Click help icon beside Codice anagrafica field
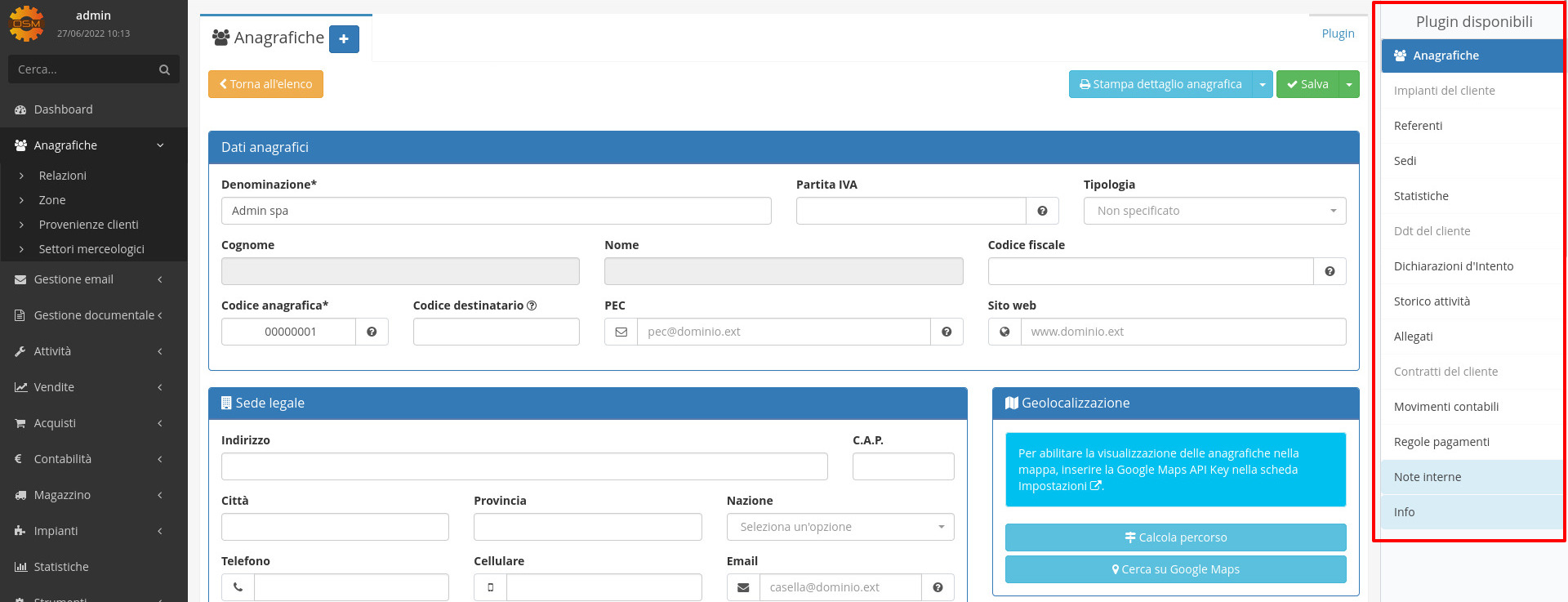 tap(372, 332)
